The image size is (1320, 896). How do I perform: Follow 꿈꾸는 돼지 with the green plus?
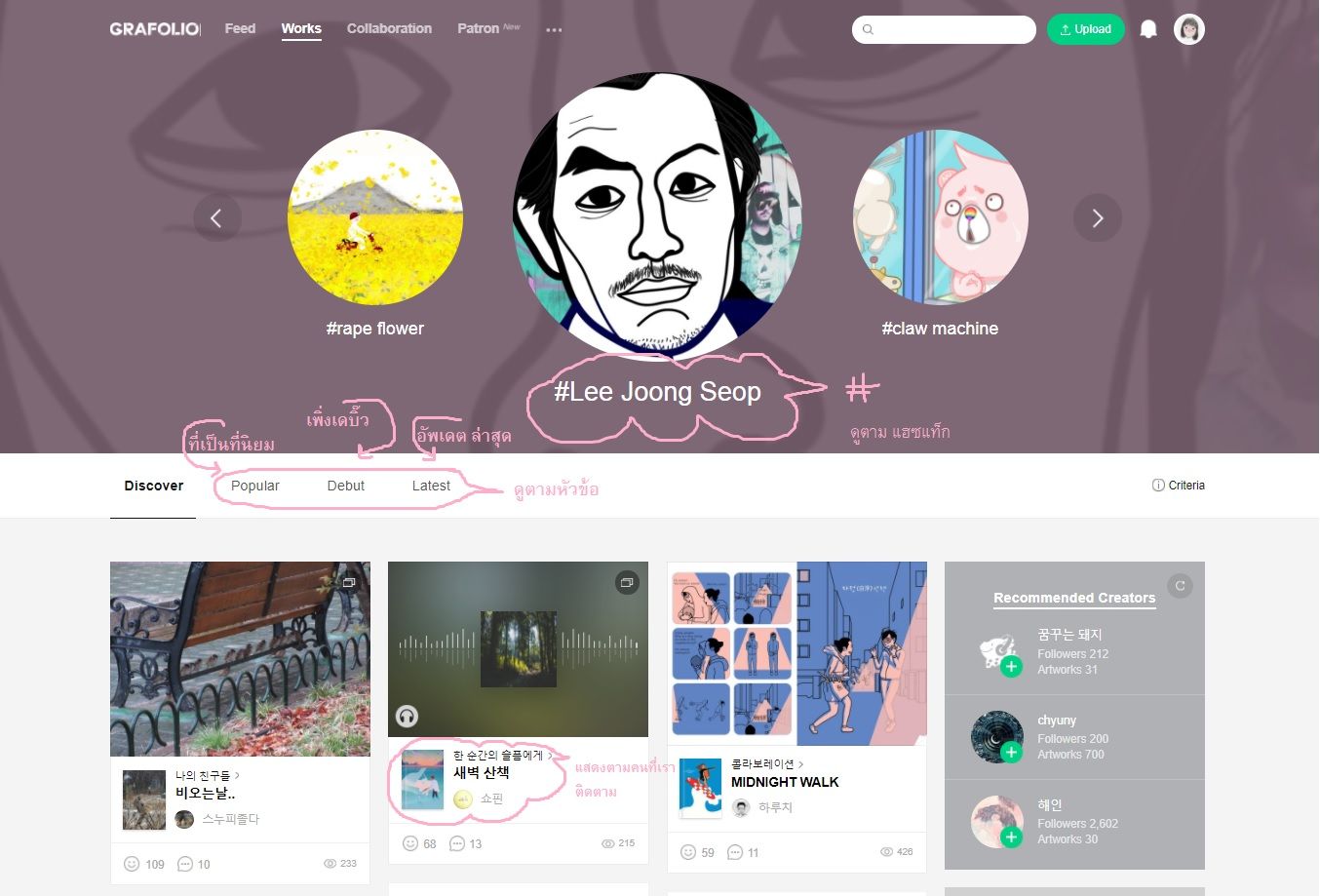click(x=1011, y=667)
